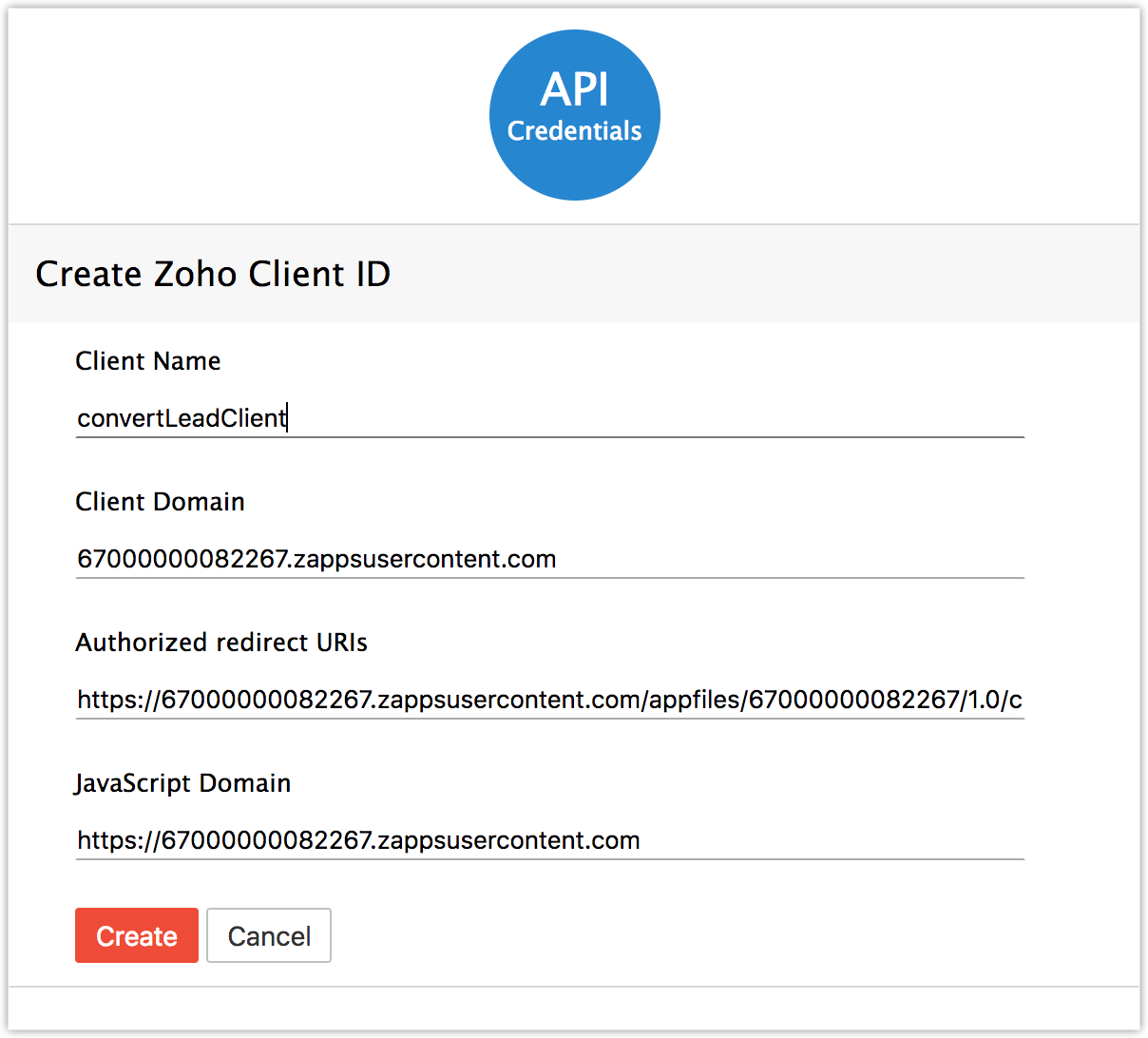Click the Client Name label

(x=148, y=361)
